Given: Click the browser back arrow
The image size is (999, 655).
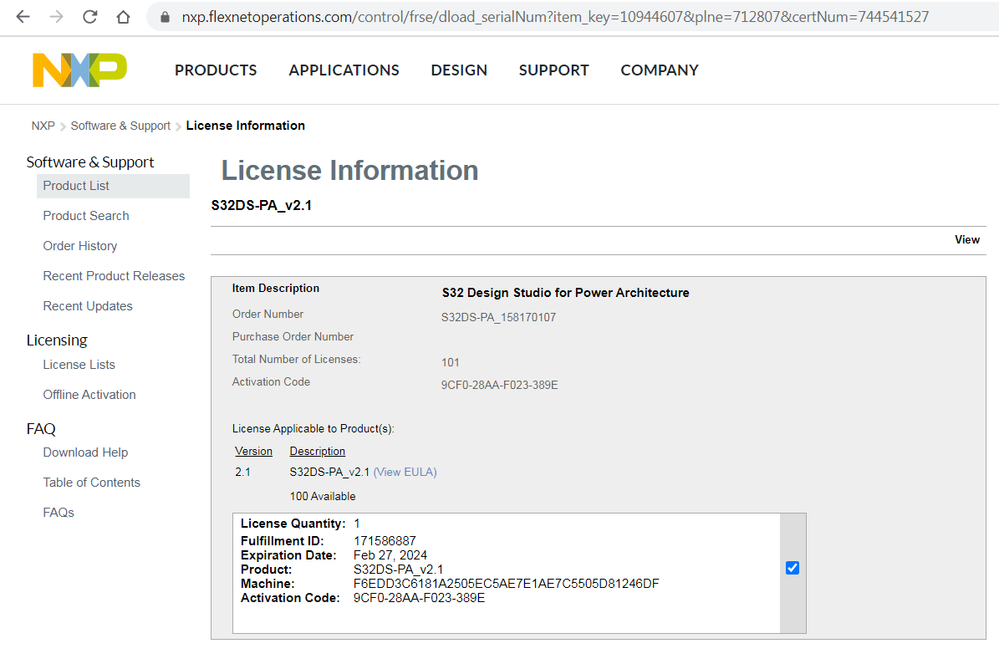Looking at the screenshot, I should pyautogui.click(x=23, y=17).
